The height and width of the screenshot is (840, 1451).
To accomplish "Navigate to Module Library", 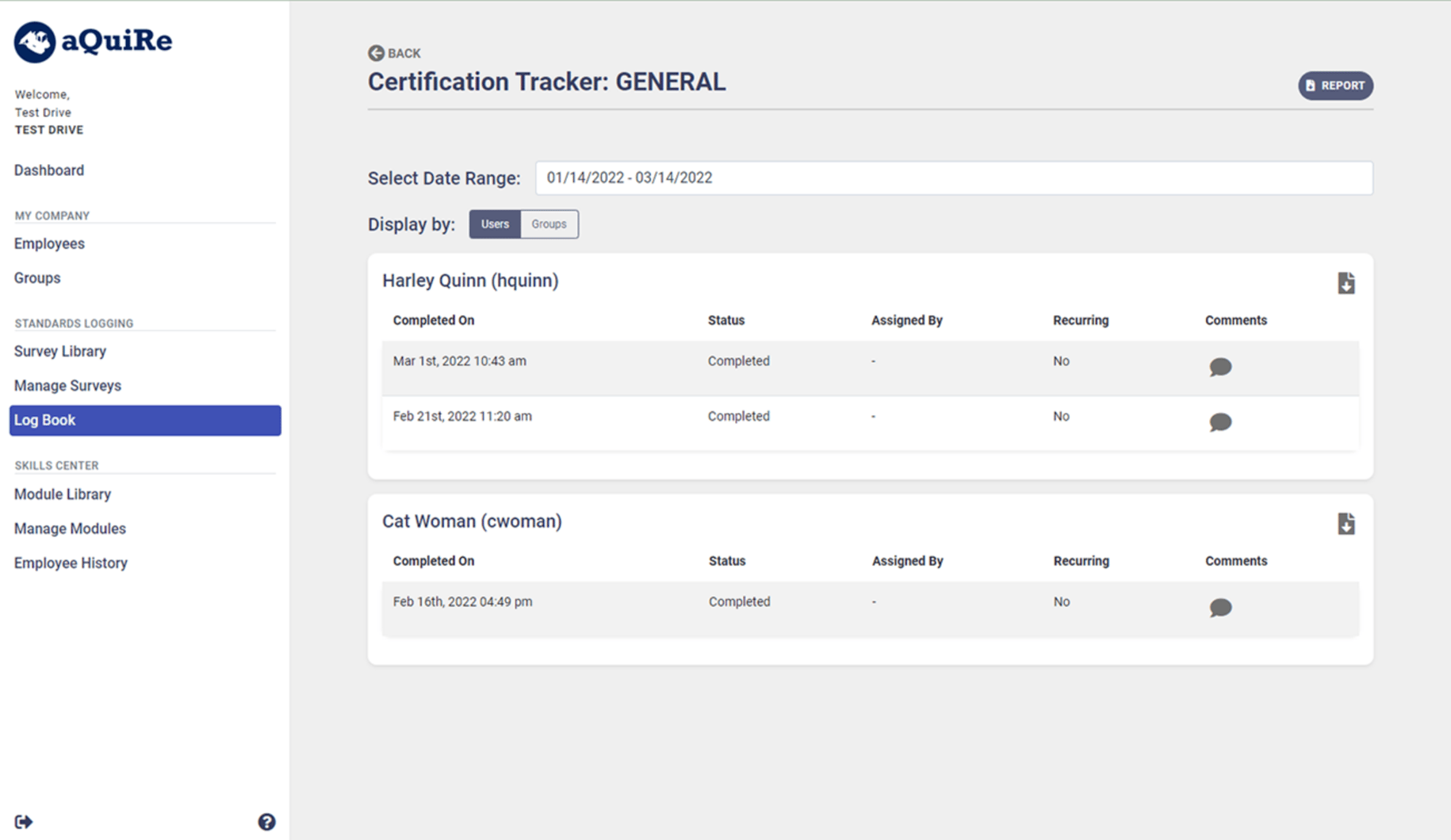I will click(62, 494).
